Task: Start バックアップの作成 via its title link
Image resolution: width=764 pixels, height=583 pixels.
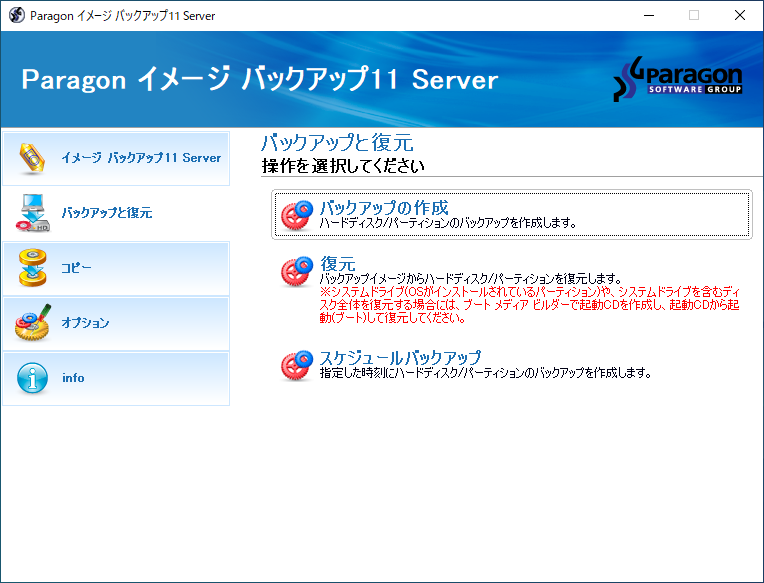Action: pyautogui.click(x=383, y=208)
